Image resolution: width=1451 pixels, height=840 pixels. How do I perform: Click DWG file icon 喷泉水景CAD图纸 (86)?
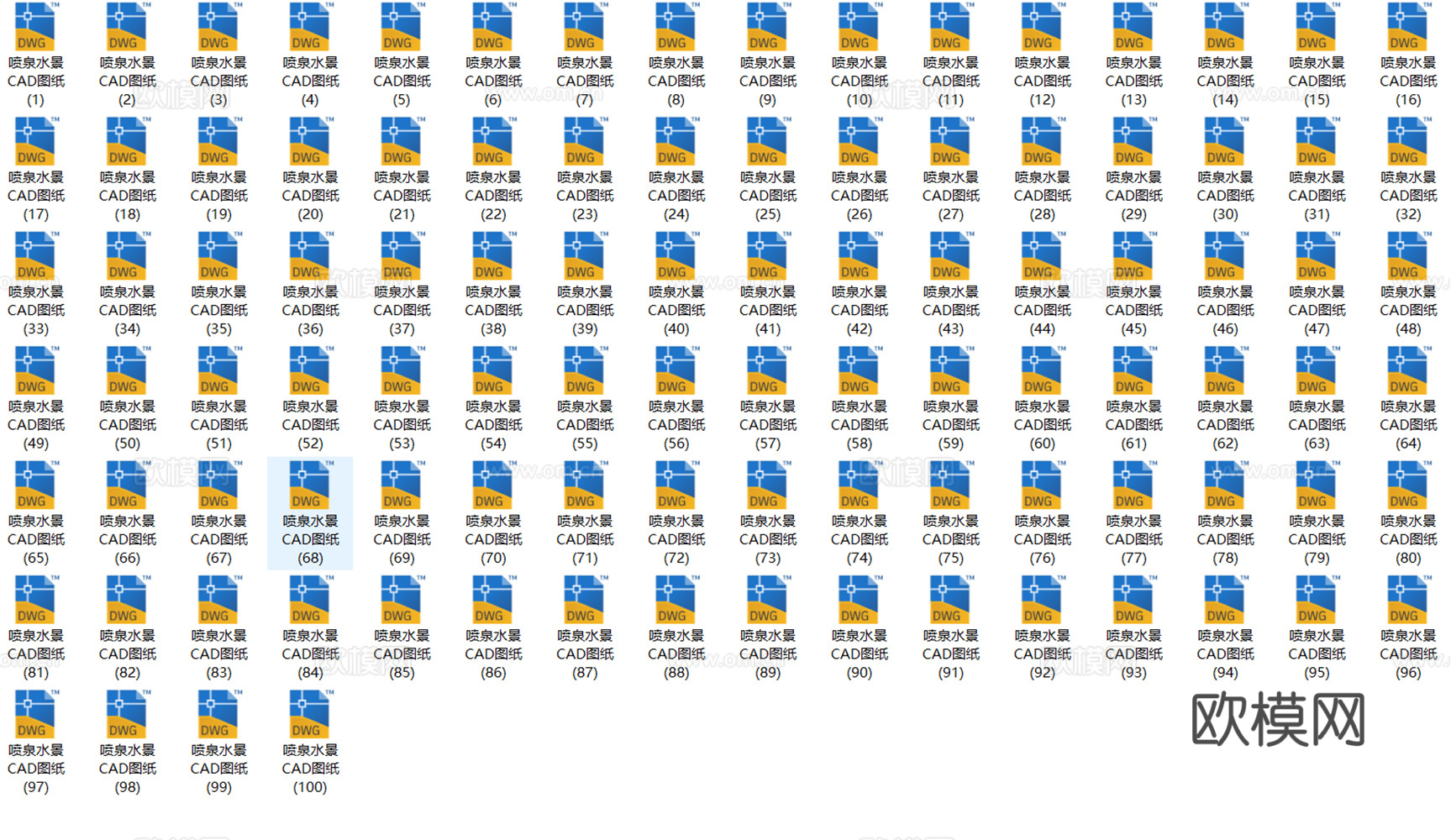[x=493, y=600]
